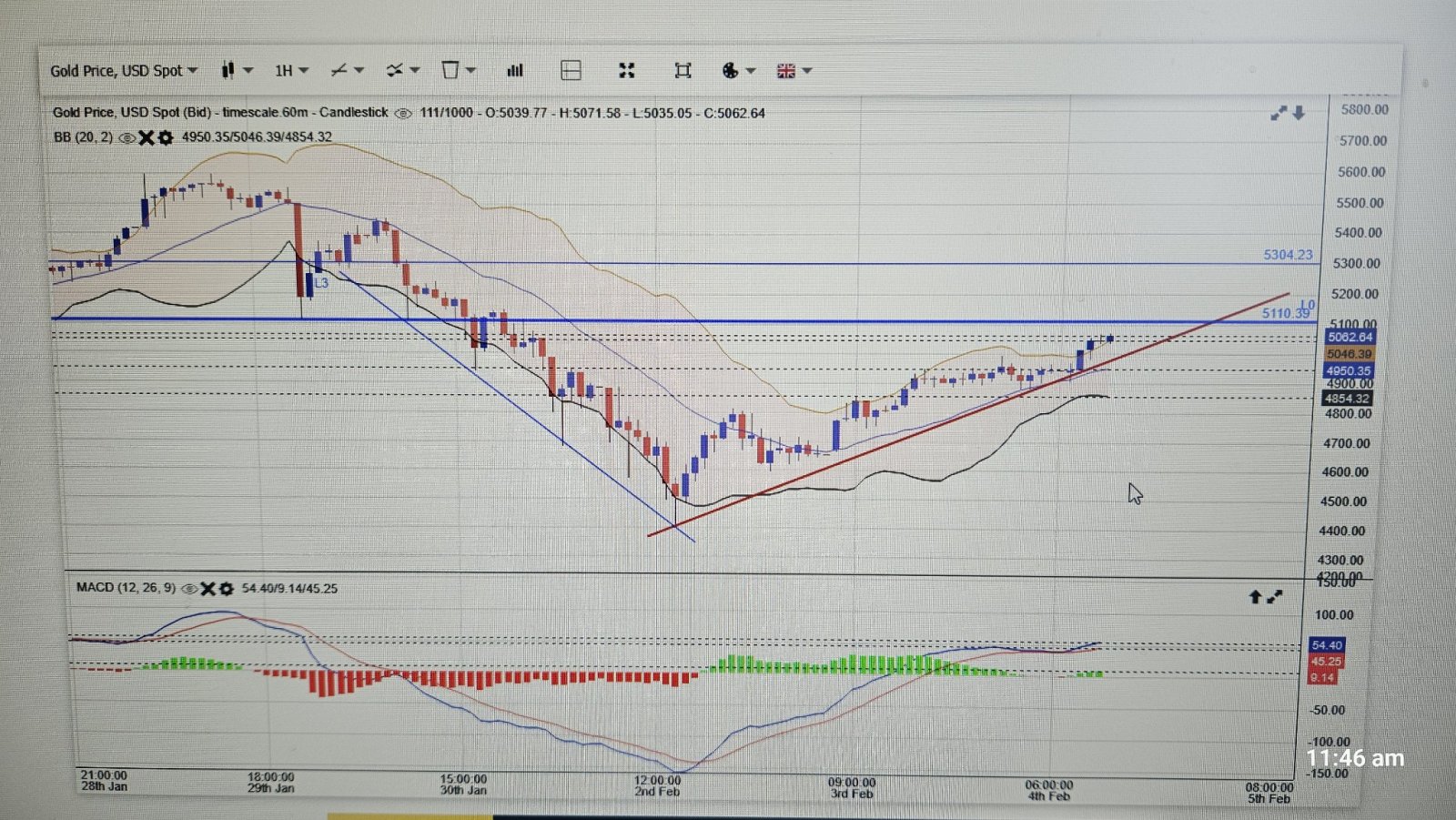Image resolution: width=1456 pixels, height=820 pixels.
Task: Click the fullscreen expand arrows icon
Action: click(626, 70)
